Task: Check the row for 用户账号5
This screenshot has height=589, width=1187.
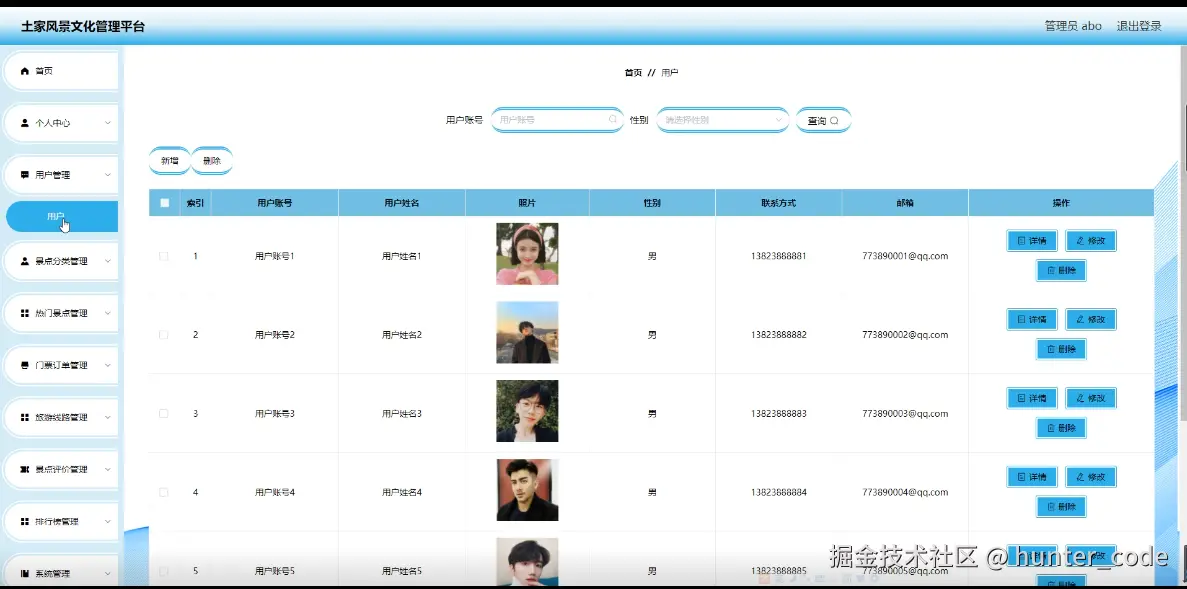Action: 164,571
